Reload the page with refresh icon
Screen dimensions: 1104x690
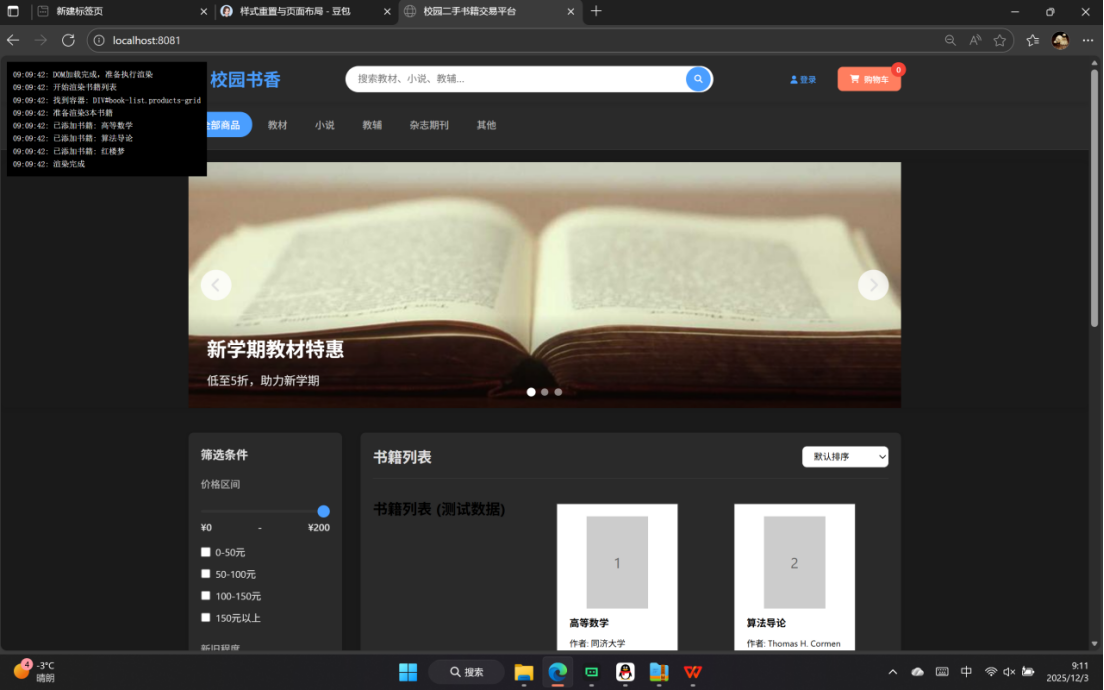(68, 40)
